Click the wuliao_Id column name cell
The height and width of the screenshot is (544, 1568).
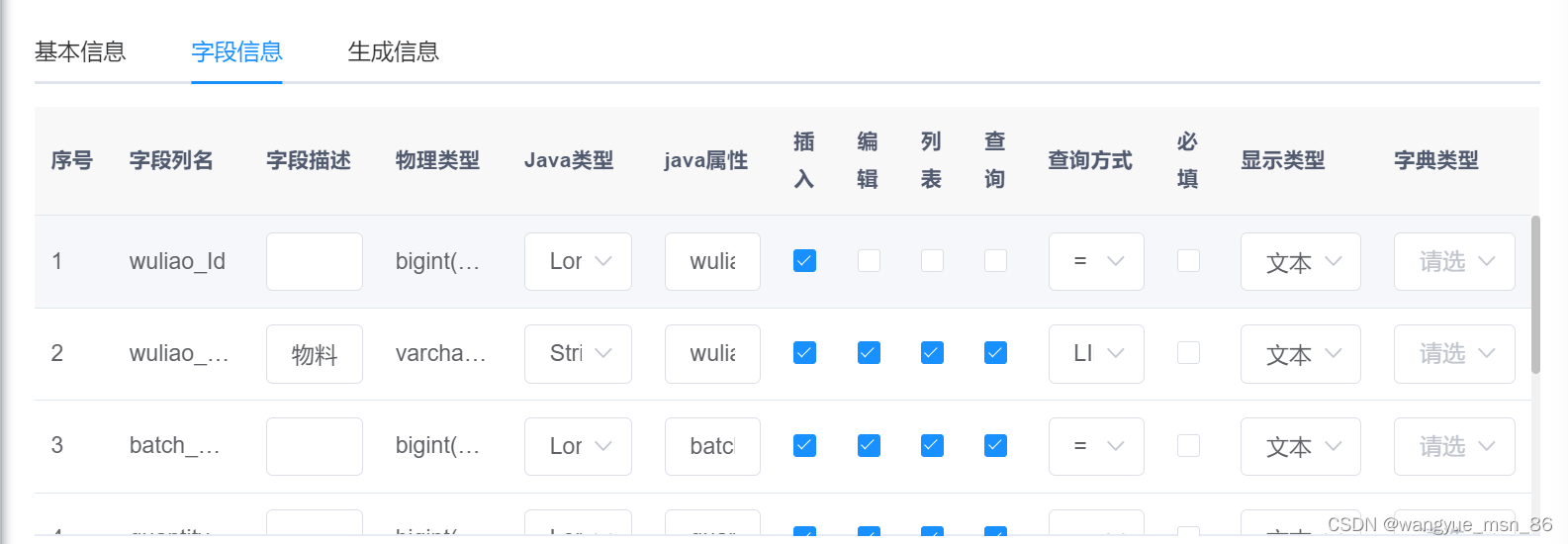(x=177, y=261)
